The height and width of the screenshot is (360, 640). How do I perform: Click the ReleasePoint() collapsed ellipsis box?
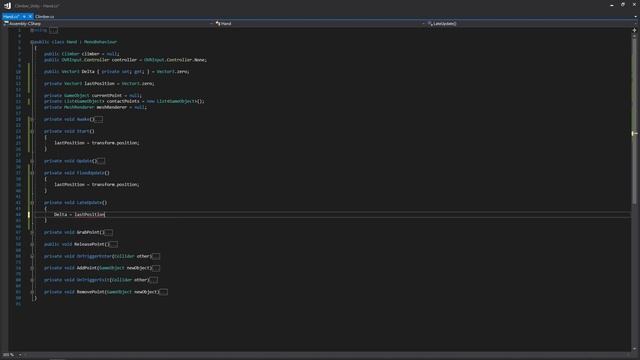tap(114, 244)
